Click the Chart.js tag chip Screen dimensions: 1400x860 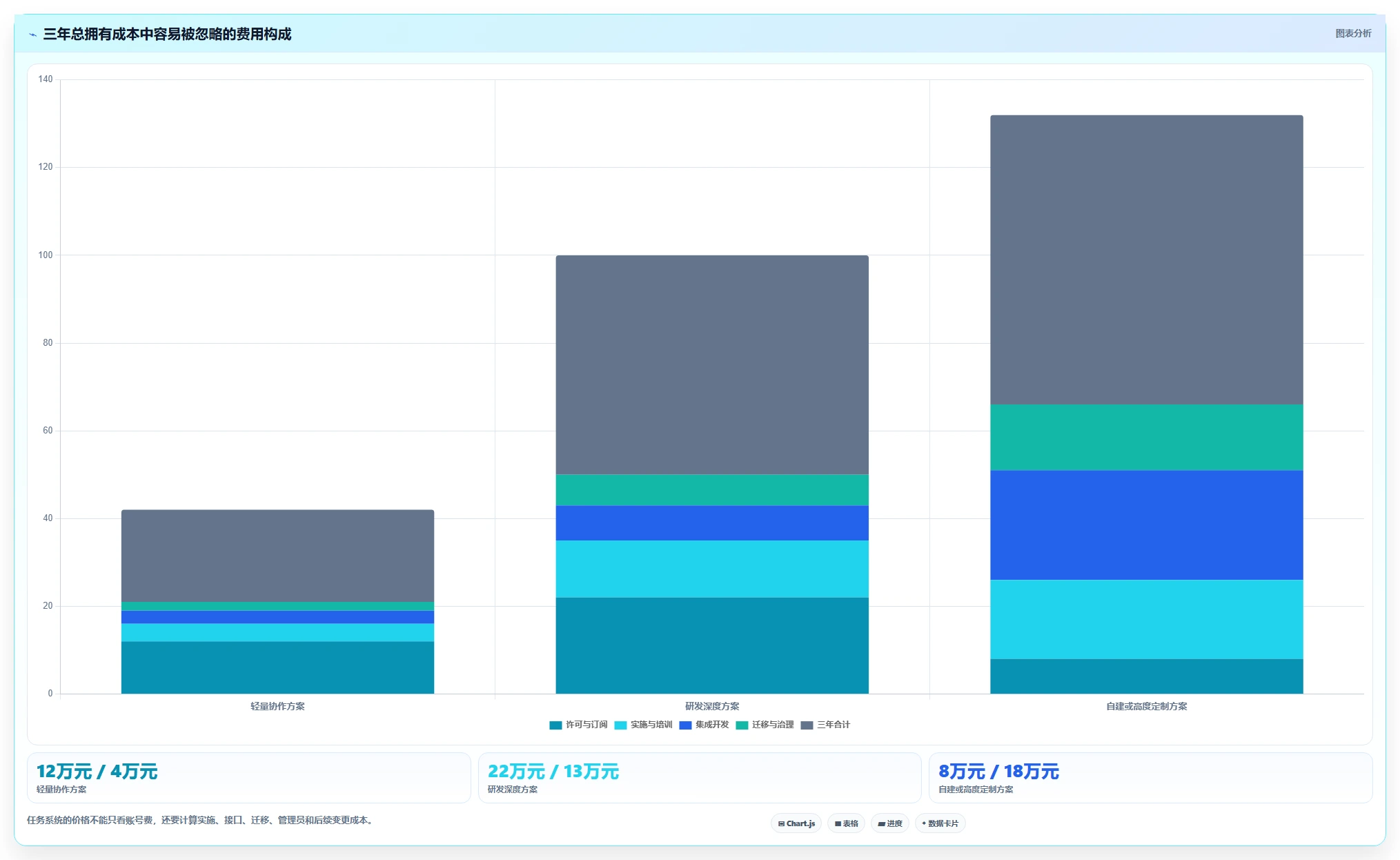click(796, 823)
